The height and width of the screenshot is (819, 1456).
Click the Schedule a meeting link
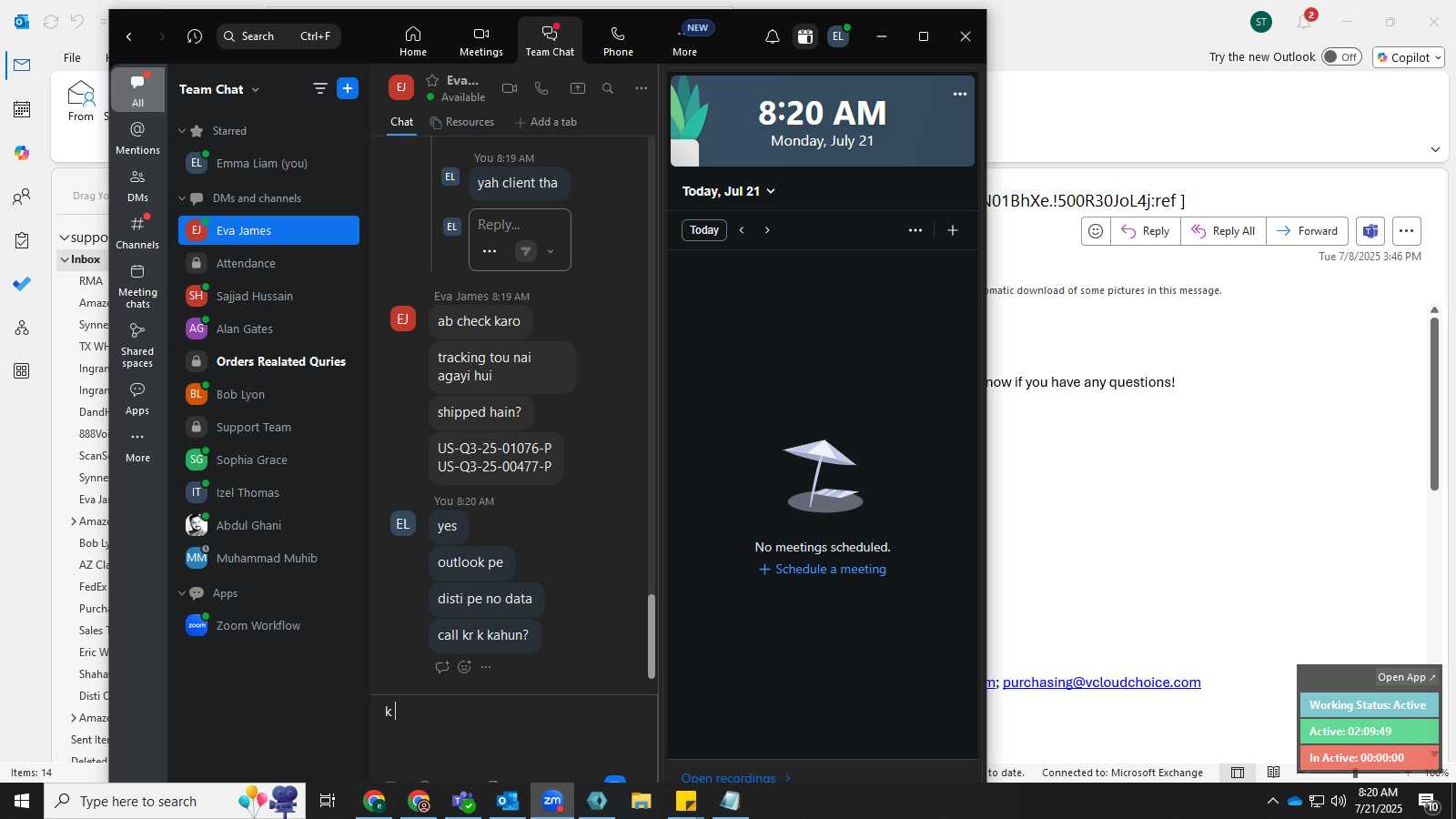click(x=823, y=569)
